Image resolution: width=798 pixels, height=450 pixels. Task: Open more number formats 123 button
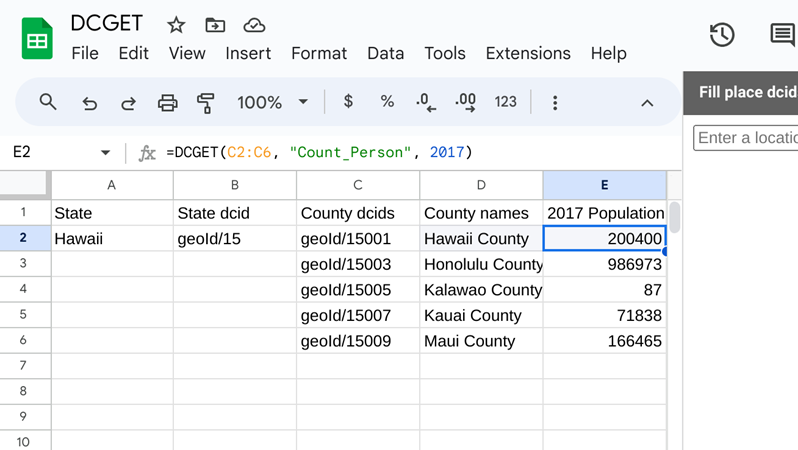coord(505,102)
